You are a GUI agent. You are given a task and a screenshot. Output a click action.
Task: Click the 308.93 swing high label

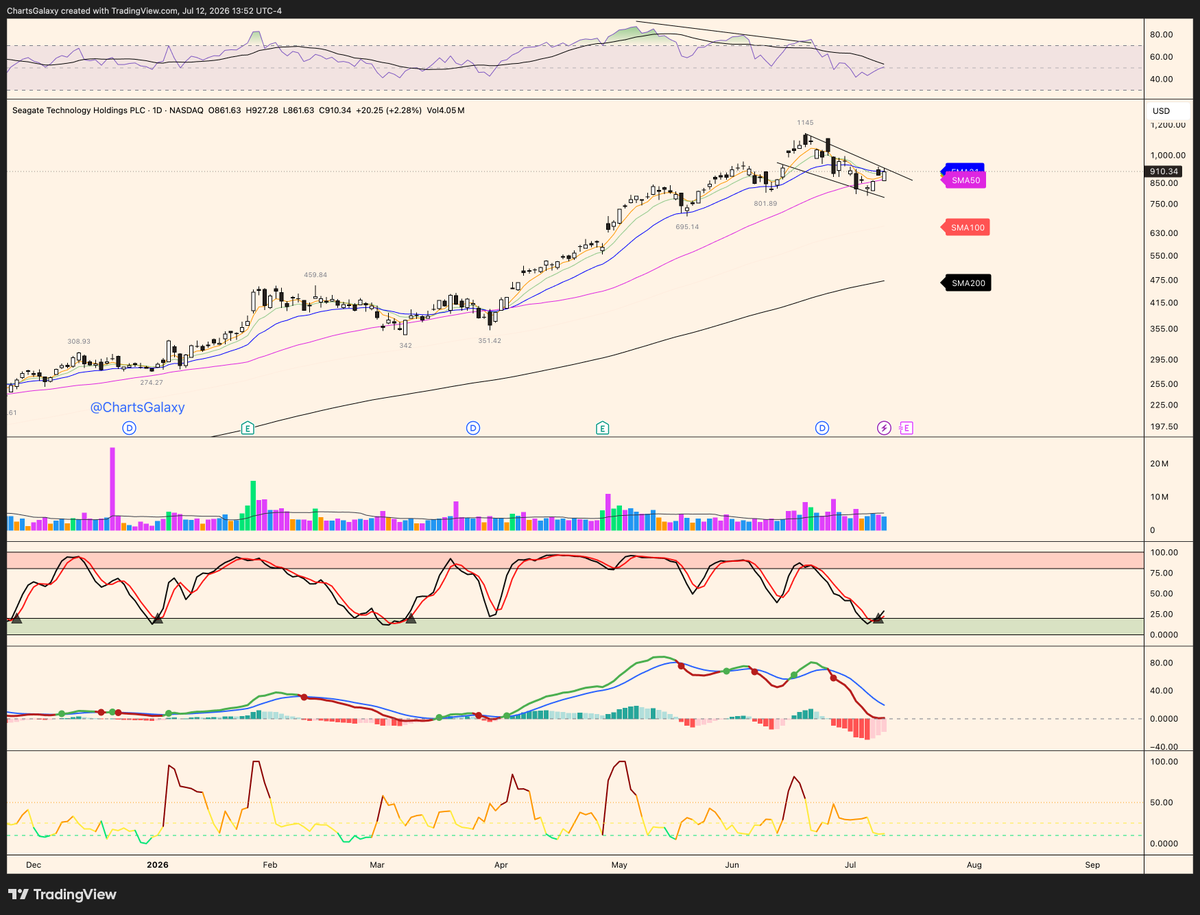point(79,341)
